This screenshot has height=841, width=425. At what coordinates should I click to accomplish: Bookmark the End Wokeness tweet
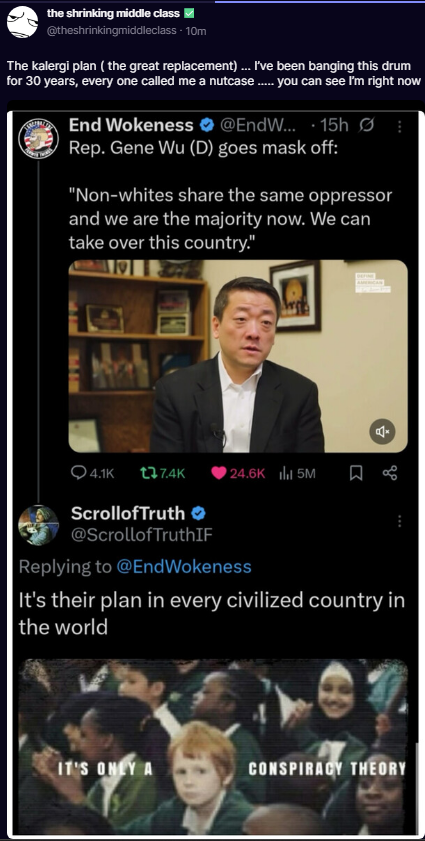click(355, 473)
